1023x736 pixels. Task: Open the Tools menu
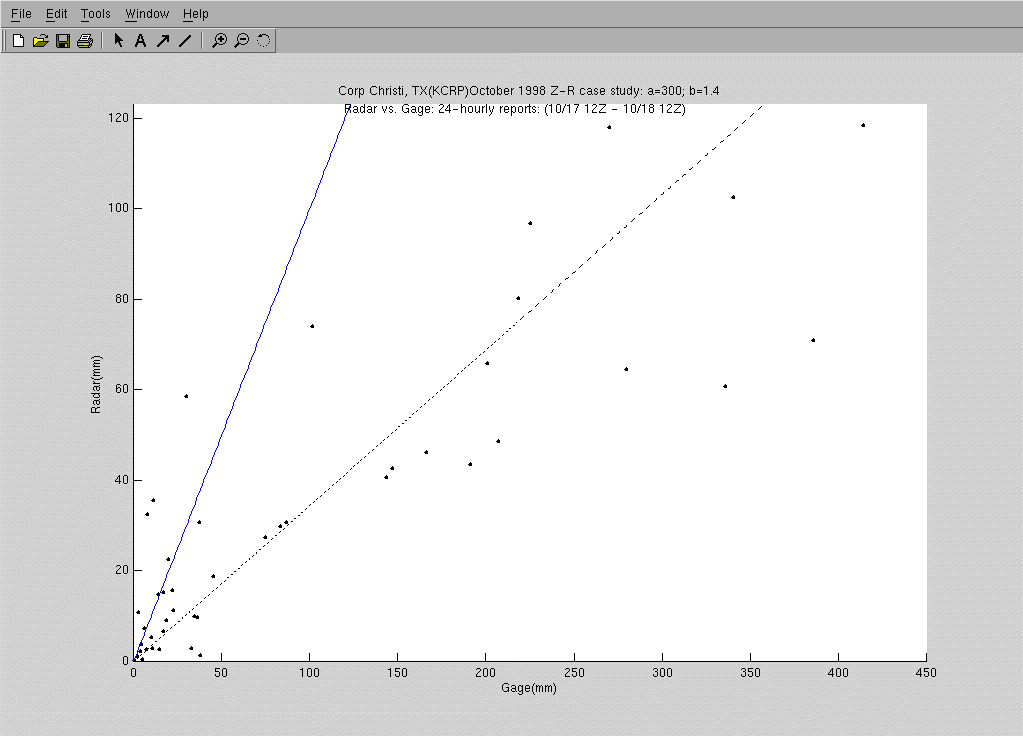pyautogui.click(x=95, y=14)
